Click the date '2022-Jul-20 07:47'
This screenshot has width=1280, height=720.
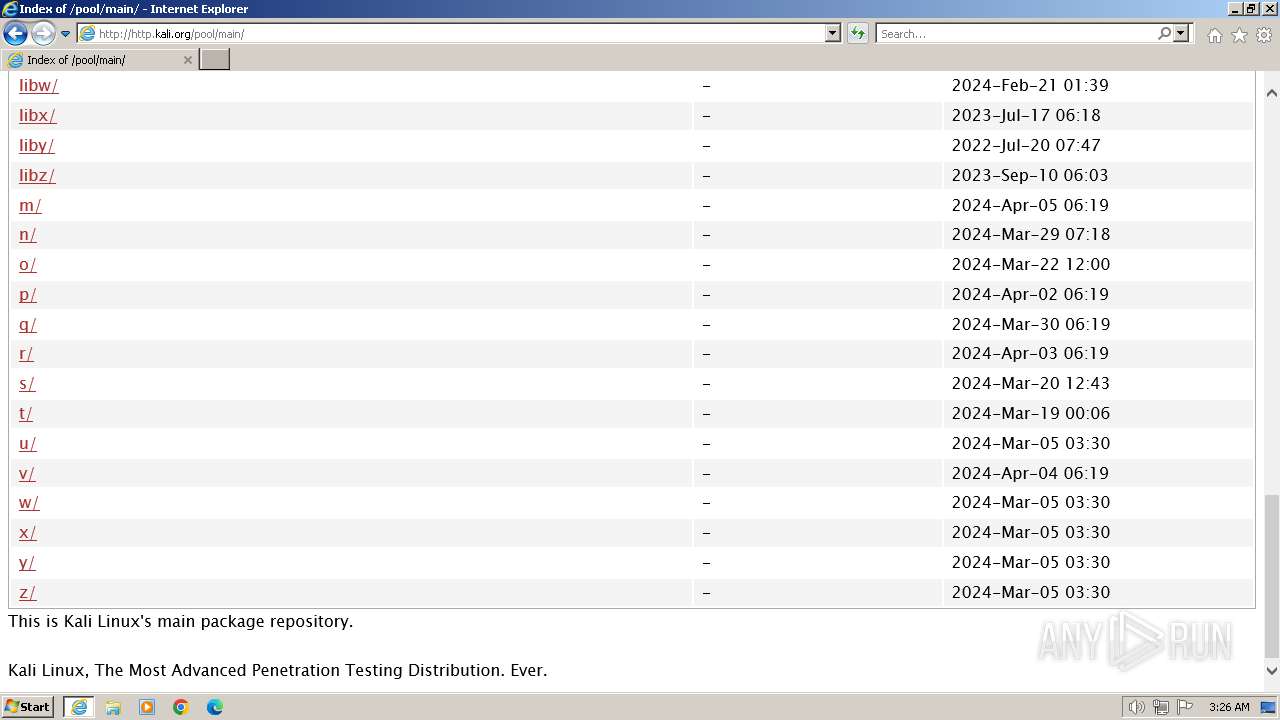coord(1026,145)
